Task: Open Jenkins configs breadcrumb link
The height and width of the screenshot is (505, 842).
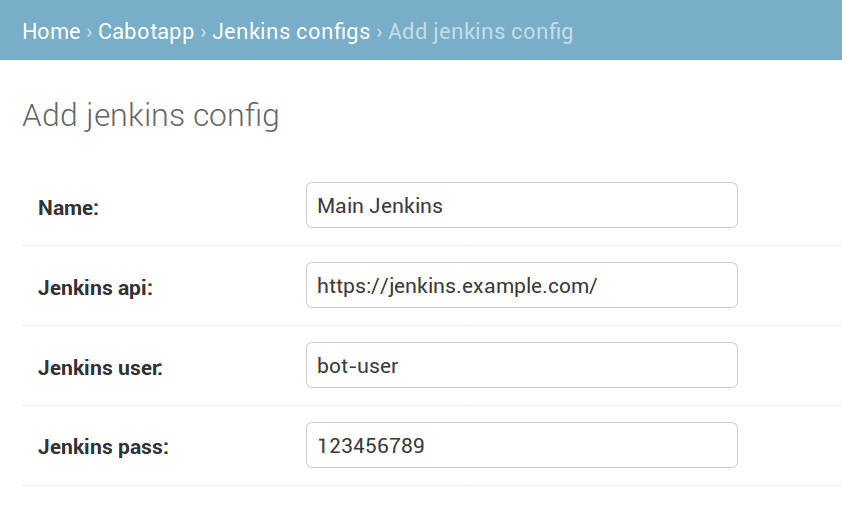Action: (291, 32)
